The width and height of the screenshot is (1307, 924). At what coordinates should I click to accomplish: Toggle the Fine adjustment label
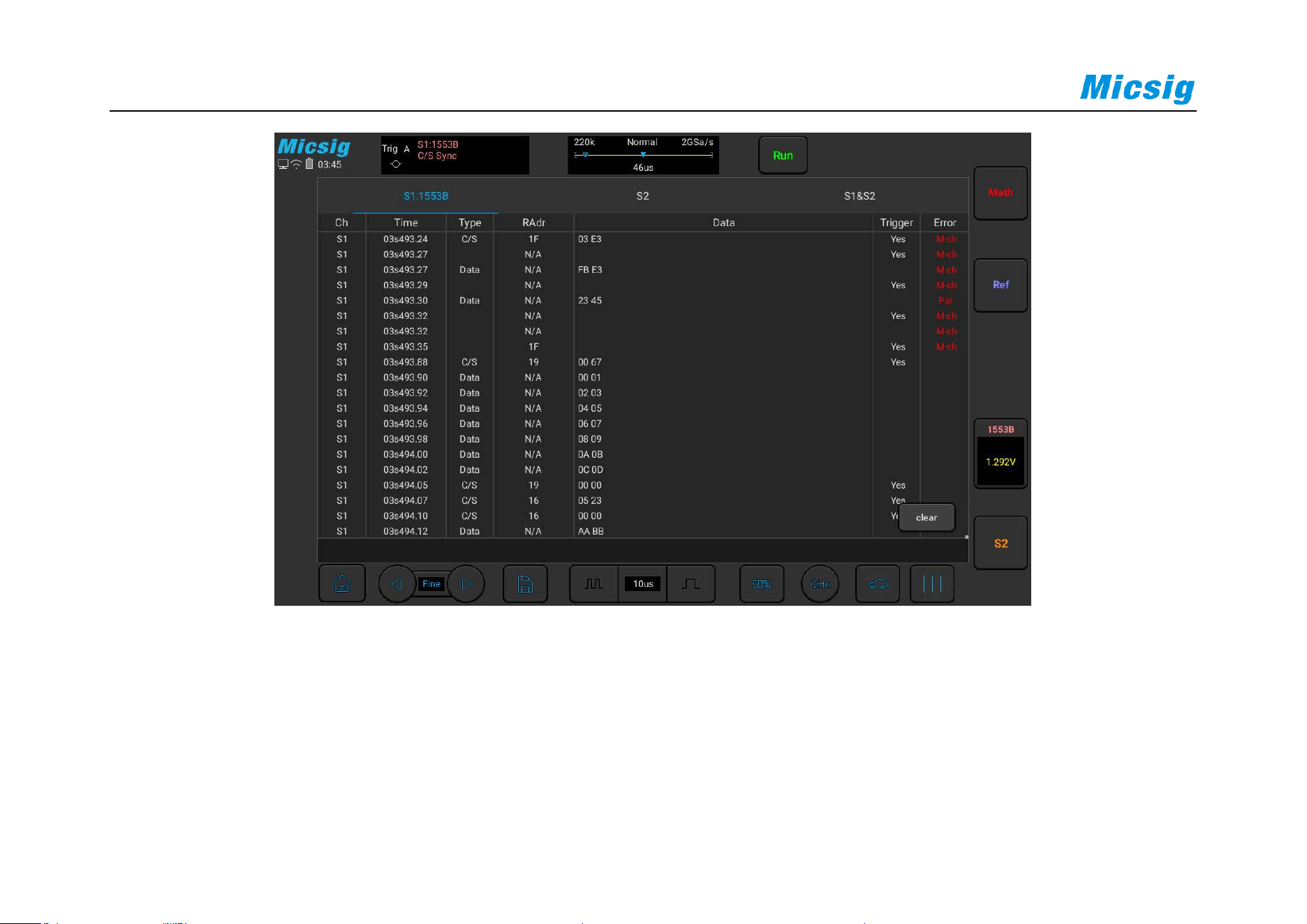click(x=431, y=584)
